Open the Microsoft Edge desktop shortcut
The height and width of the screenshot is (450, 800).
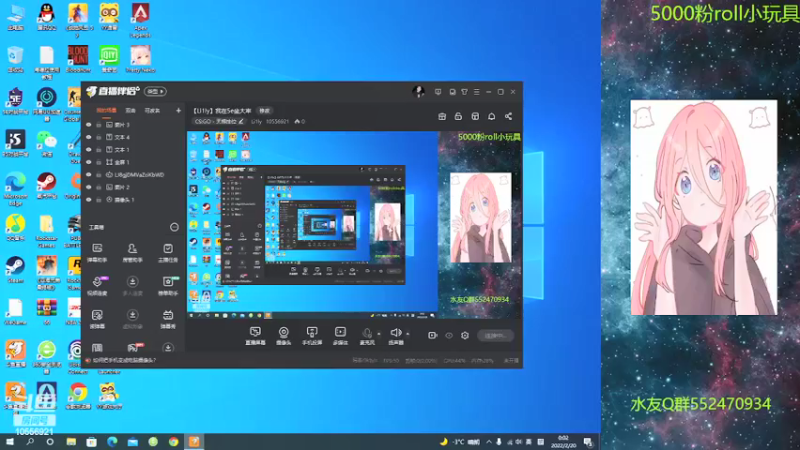pyautogui.click(x=15, y=189)
